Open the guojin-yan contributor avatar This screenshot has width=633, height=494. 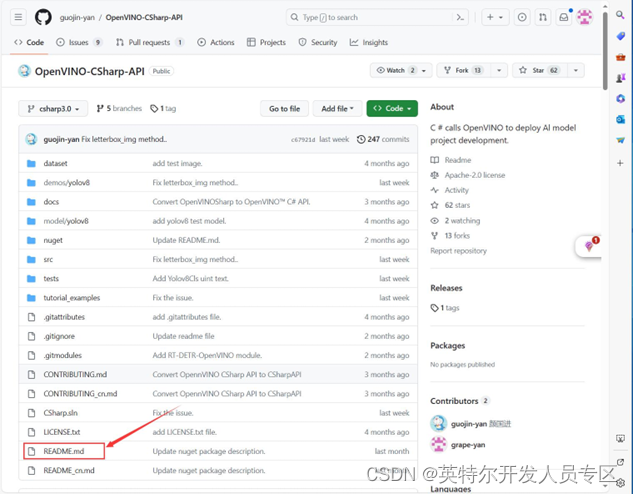point(438,423)
